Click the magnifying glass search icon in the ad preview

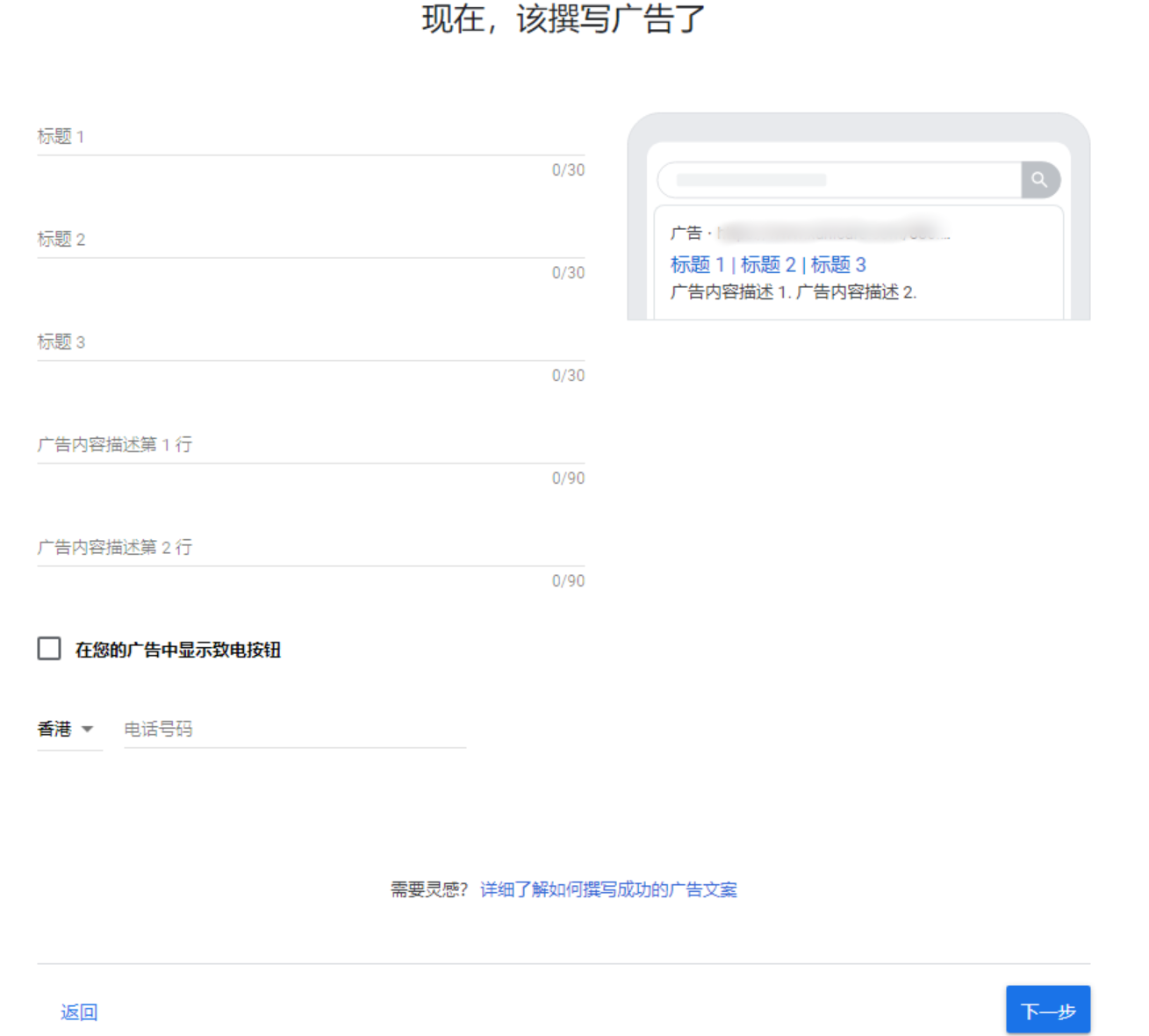[1040, 179]
